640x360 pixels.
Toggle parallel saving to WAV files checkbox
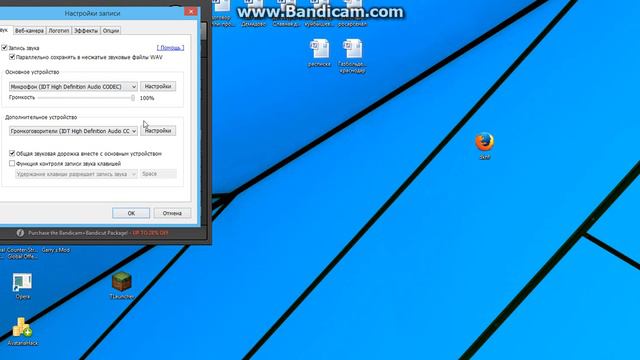(12, 57)
